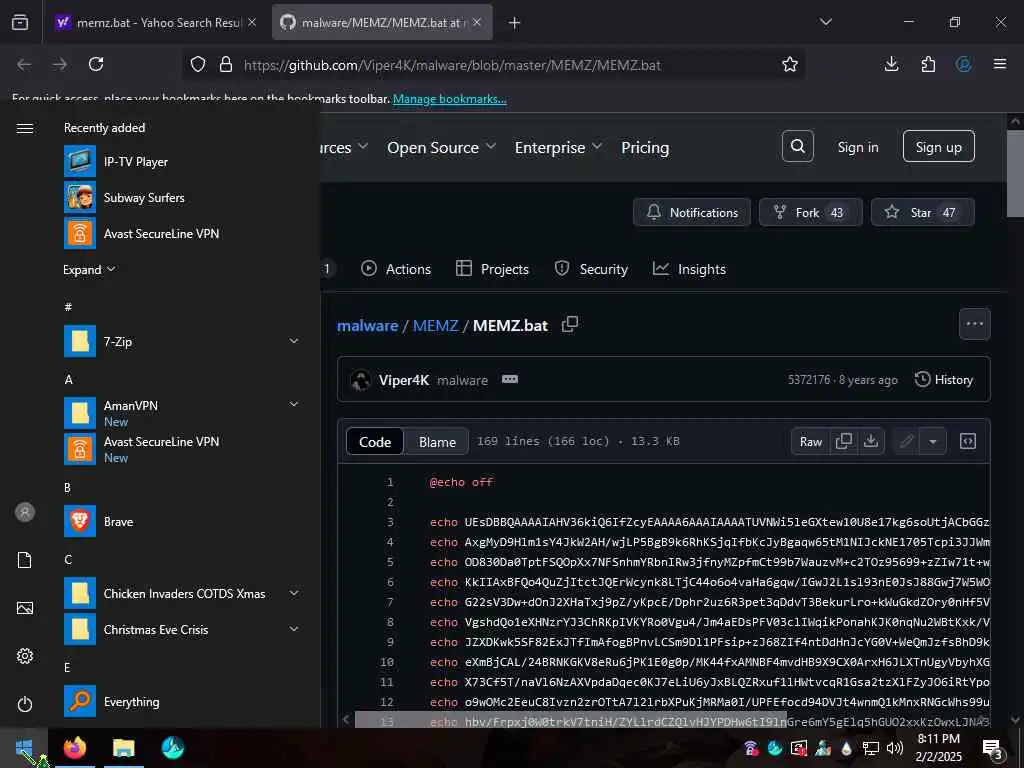Open File Explorer from the taskbar

coord(123,747)
